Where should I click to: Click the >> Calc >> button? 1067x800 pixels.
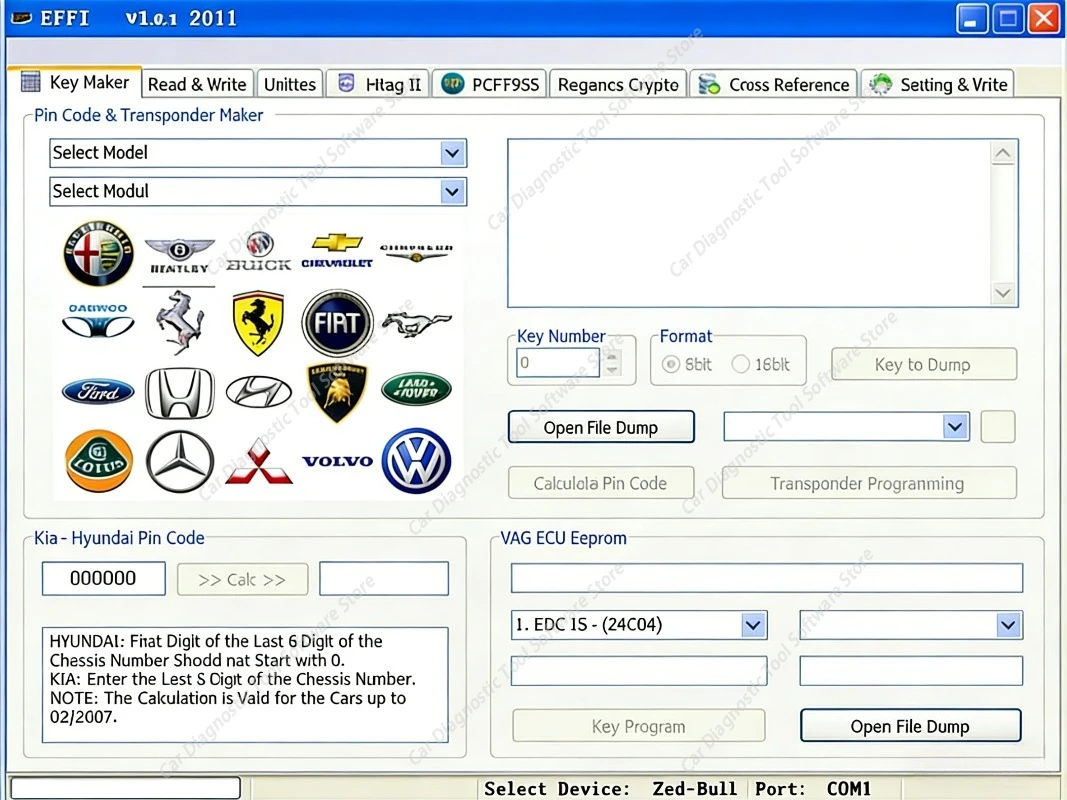pyautogui.click(x=242, y=580)
